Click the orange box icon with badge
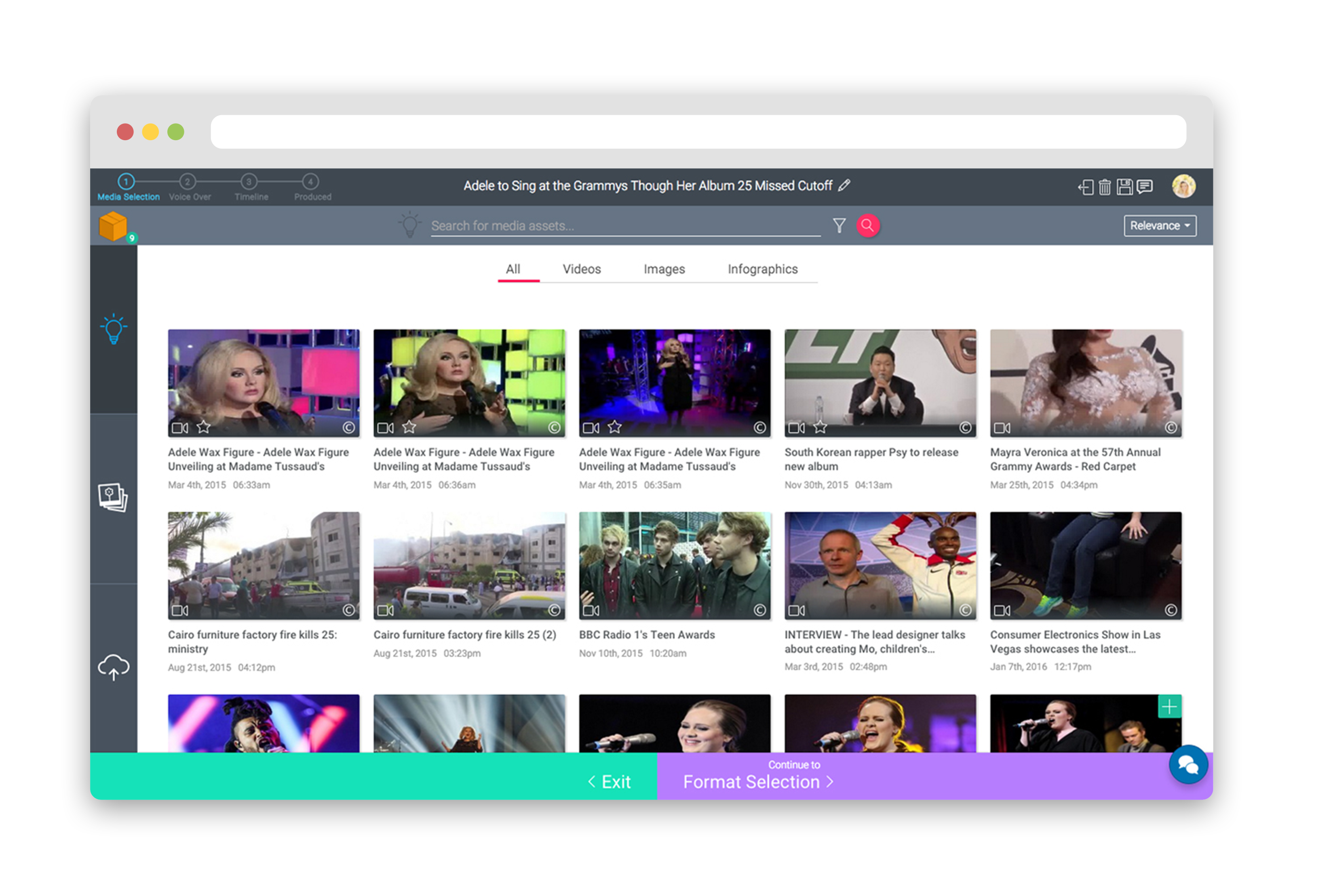The width and height of the screenshot is (1333, 896). pos(114,226)
